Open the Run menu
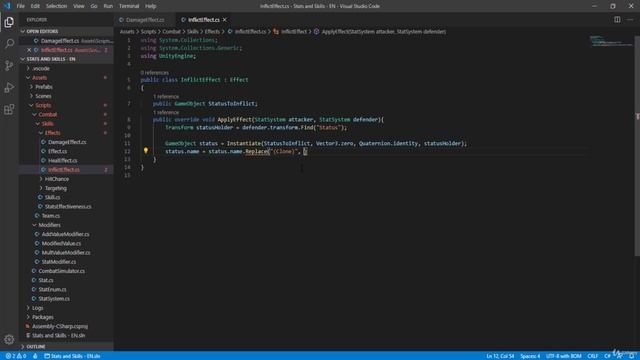The height and width of the screenshot is (360, 640). (x=108, y=6)
